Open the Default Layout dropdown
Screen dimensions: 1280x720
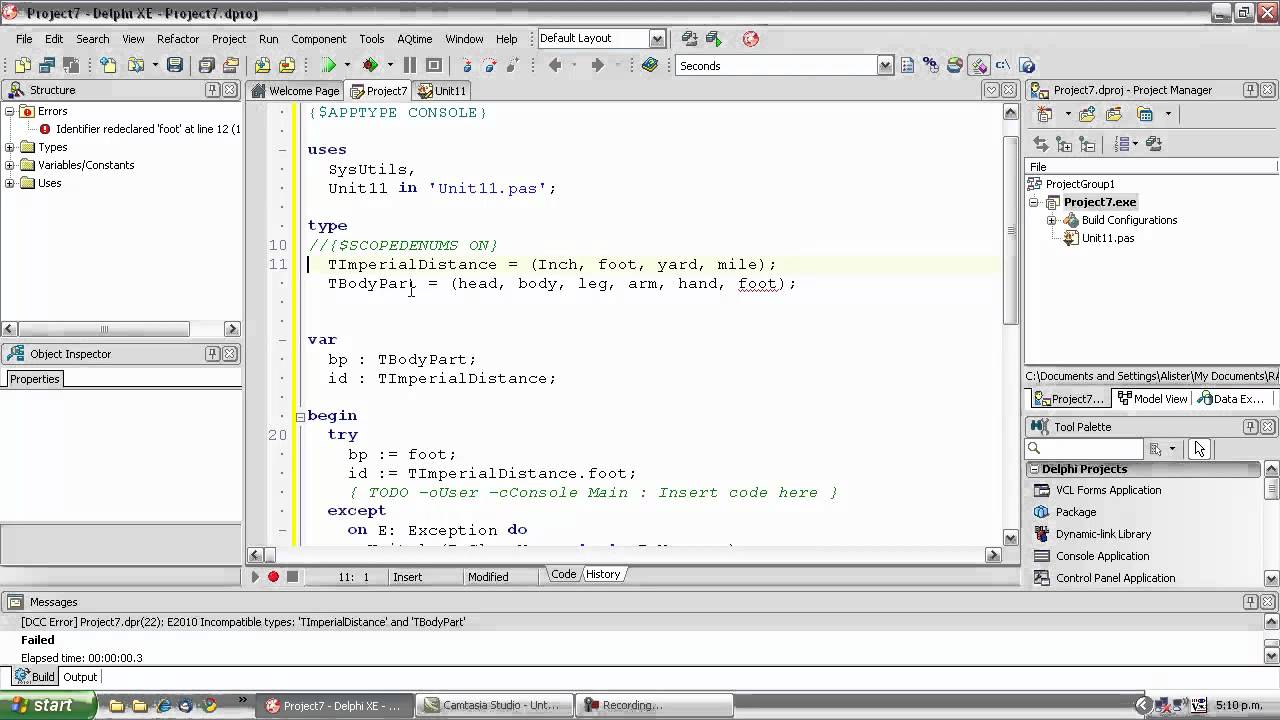tap(657, 39)
